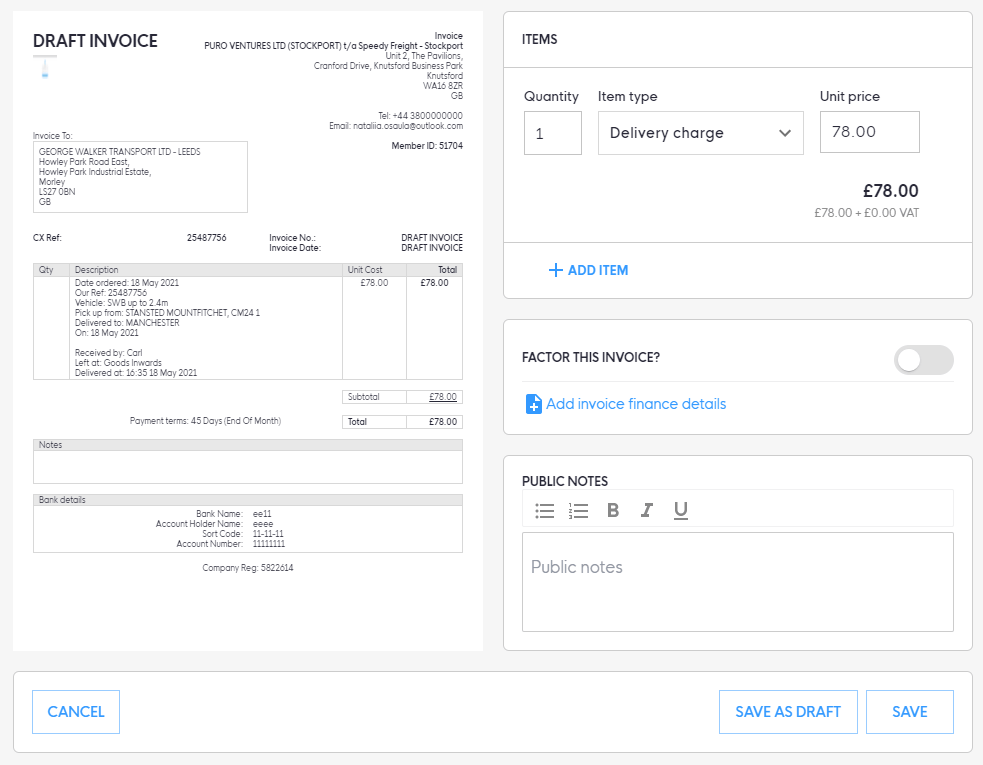This screenshot has width=983, height=765.
Task: Click into the Public notes text area
Action: (737, 582)
